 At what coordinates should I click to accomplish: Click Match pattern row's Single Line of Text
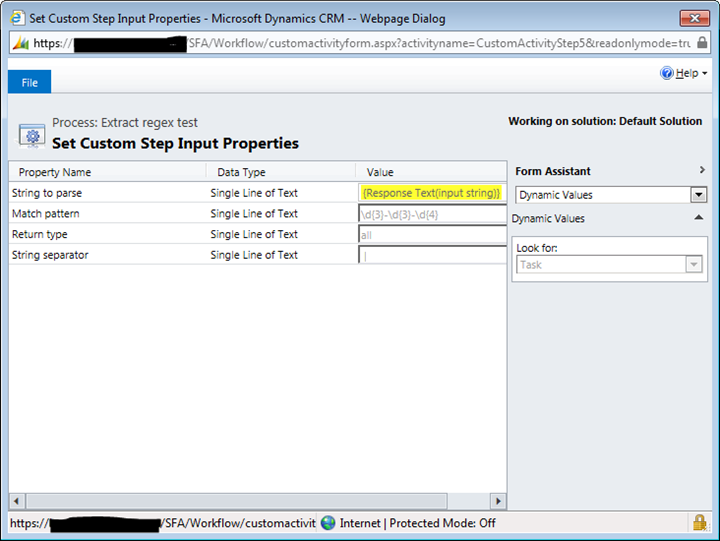254,214
